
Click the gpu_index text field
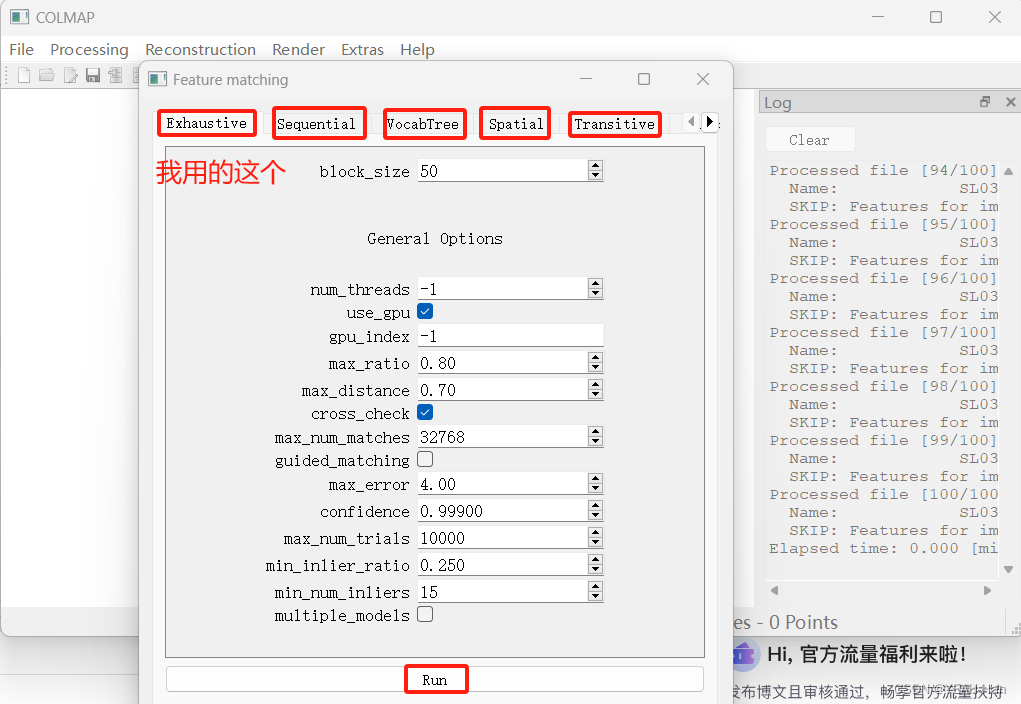coord(510,336)
